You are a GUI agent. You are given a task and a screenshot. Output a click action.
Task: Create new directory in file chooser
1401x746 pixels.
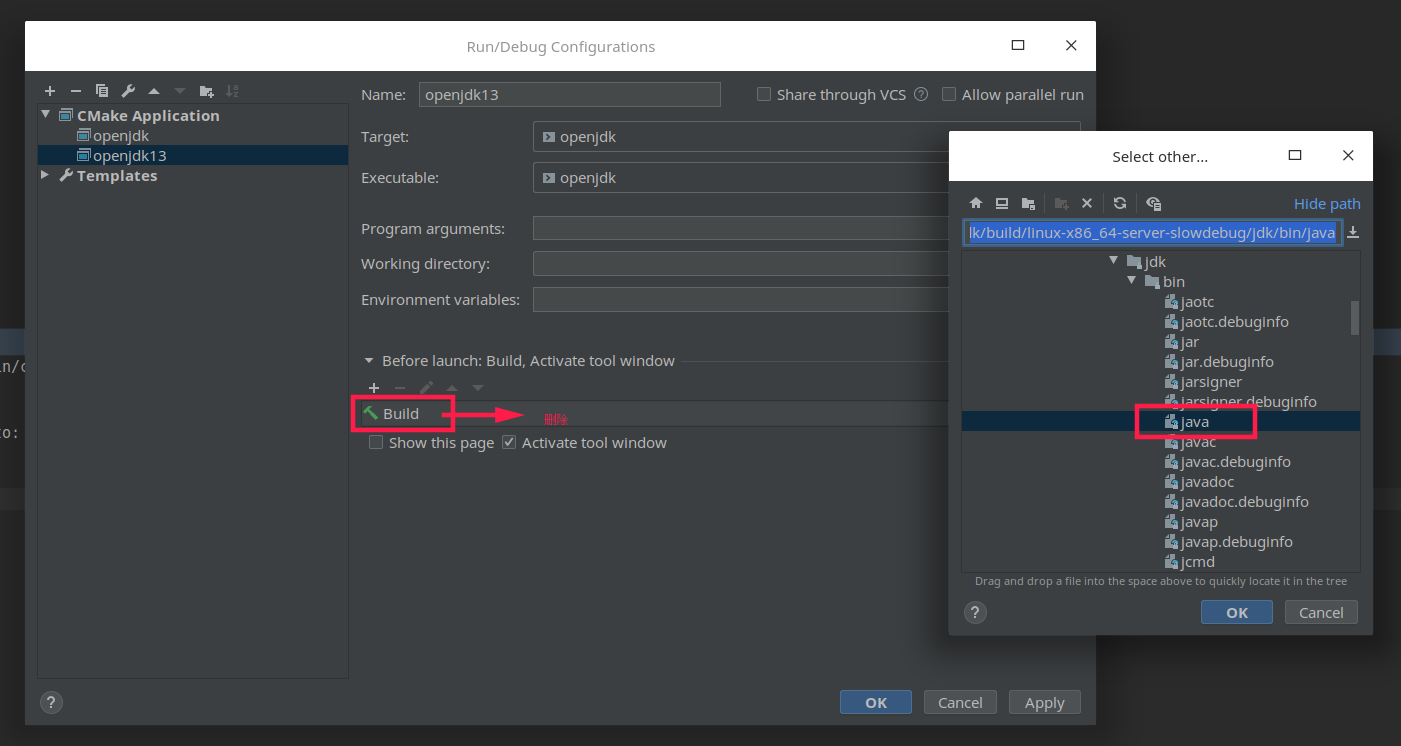coord(1062,203)
